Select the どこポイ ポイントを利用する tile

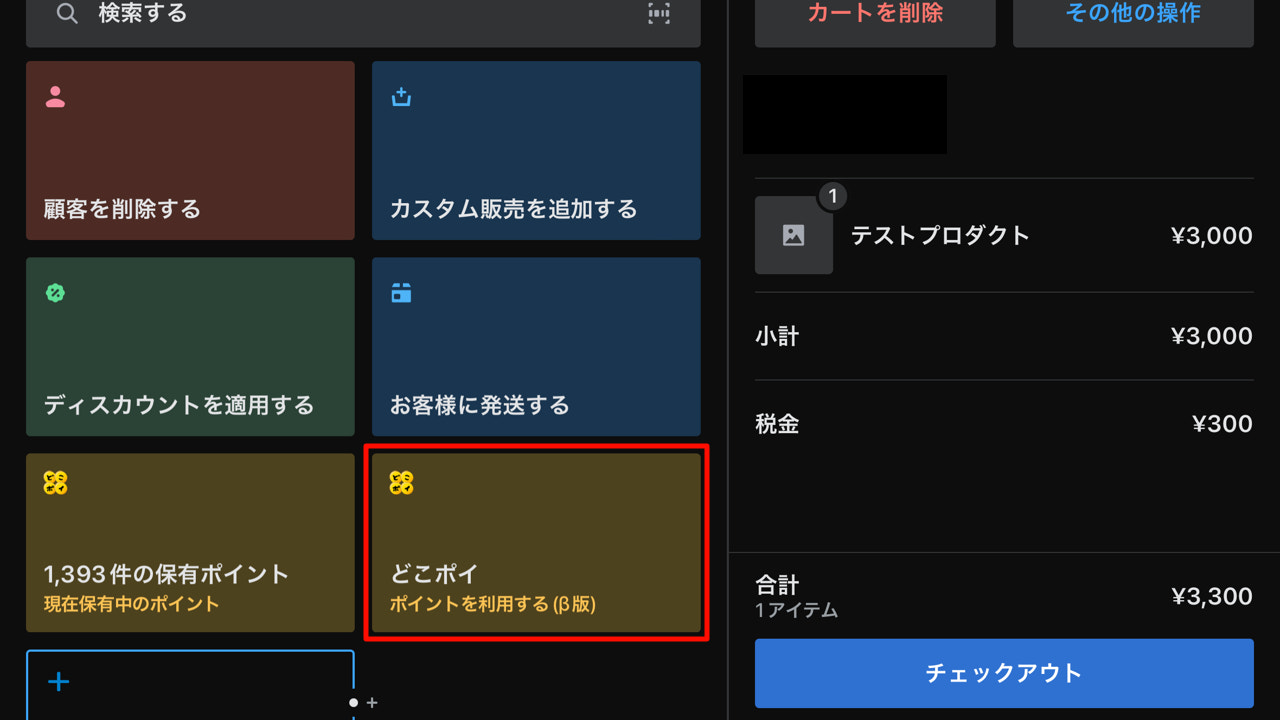pos(536,543)
